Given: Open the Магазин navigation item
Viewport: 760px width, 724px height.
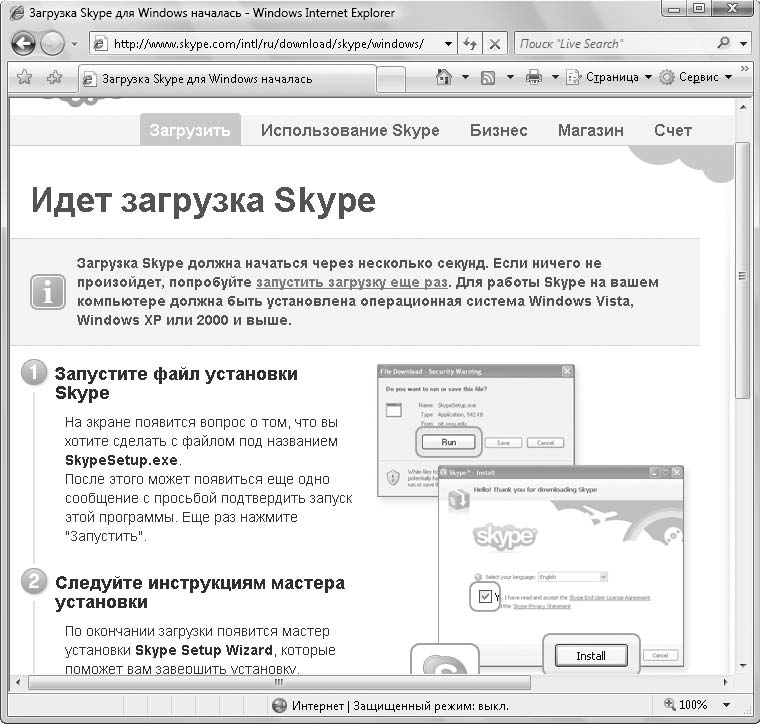Looking at the screenshot, I should (591, 130).
